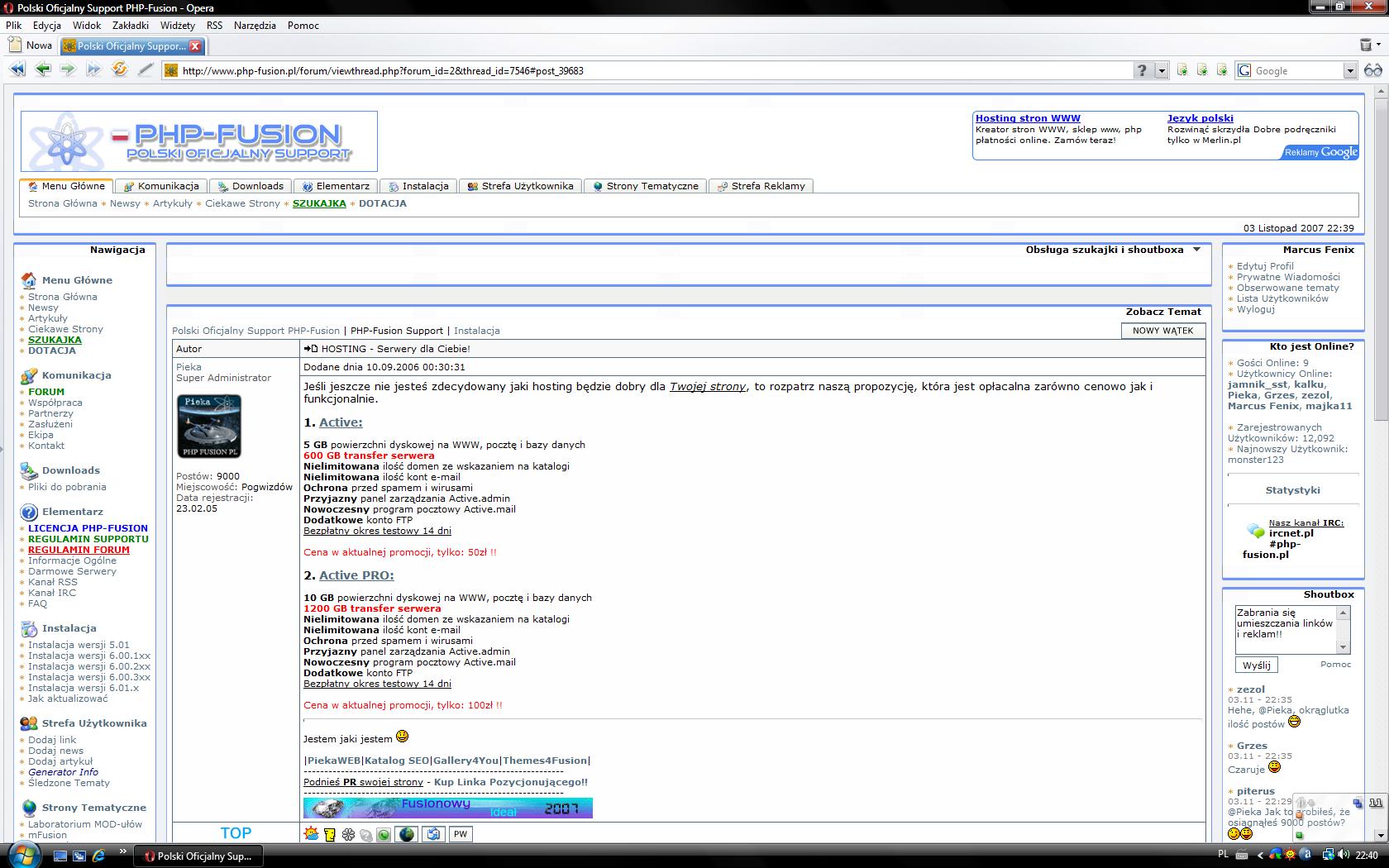The image size is (1389, 868).
Task: Click the question mark button in address bar
Action: [1143, 70]
